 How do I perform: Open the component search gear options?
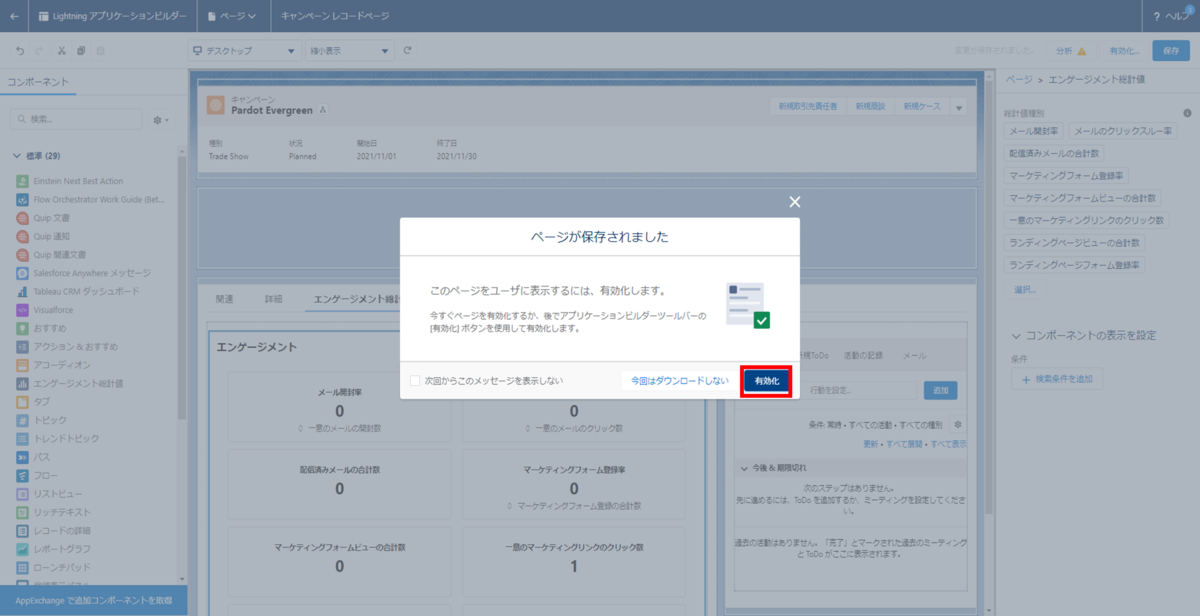tap(158, 119)
